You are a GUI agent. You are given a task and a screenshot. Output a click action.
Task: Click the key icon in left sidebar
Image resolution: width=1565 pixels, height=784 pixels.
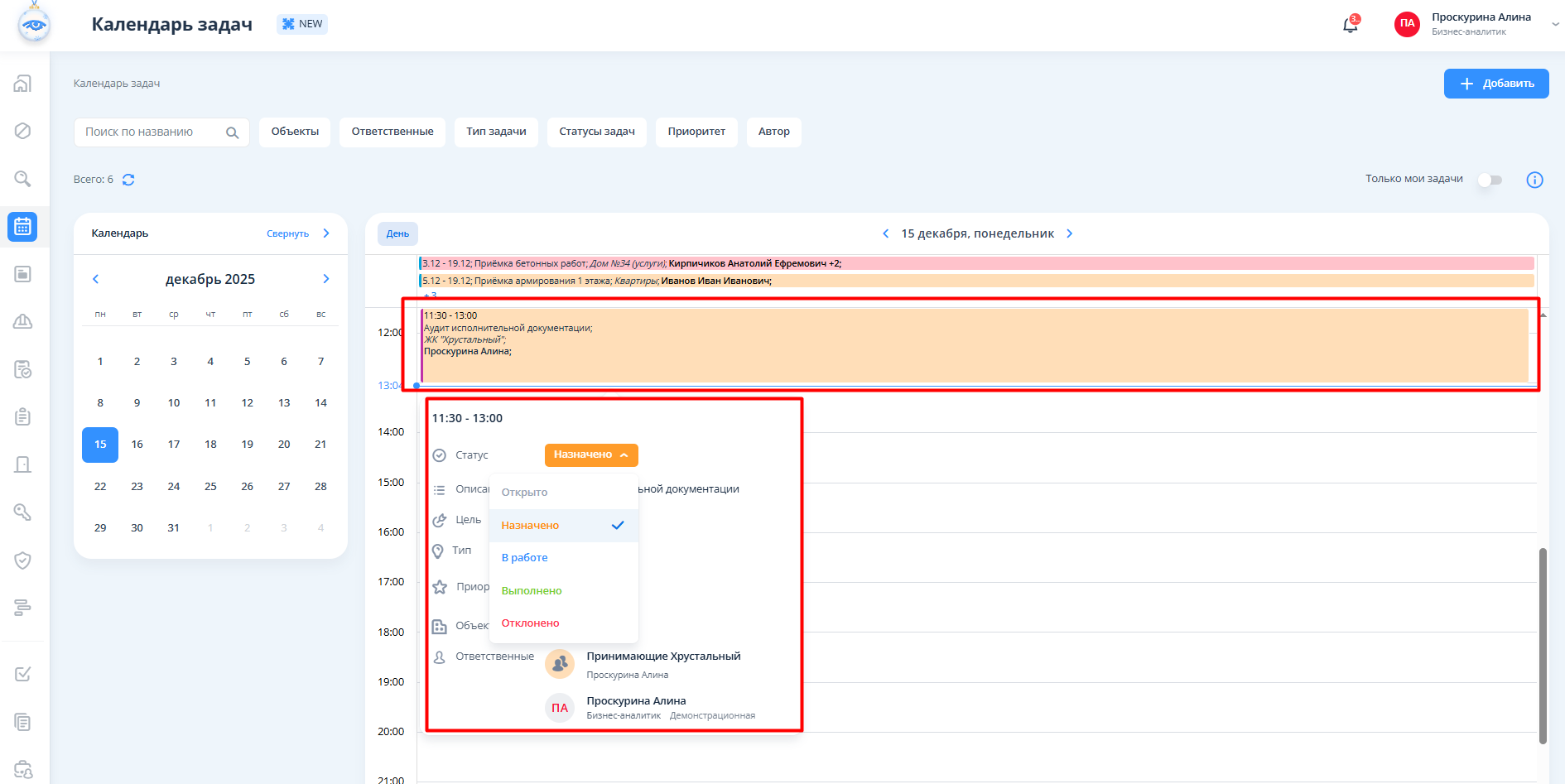(x=22, y=512)
